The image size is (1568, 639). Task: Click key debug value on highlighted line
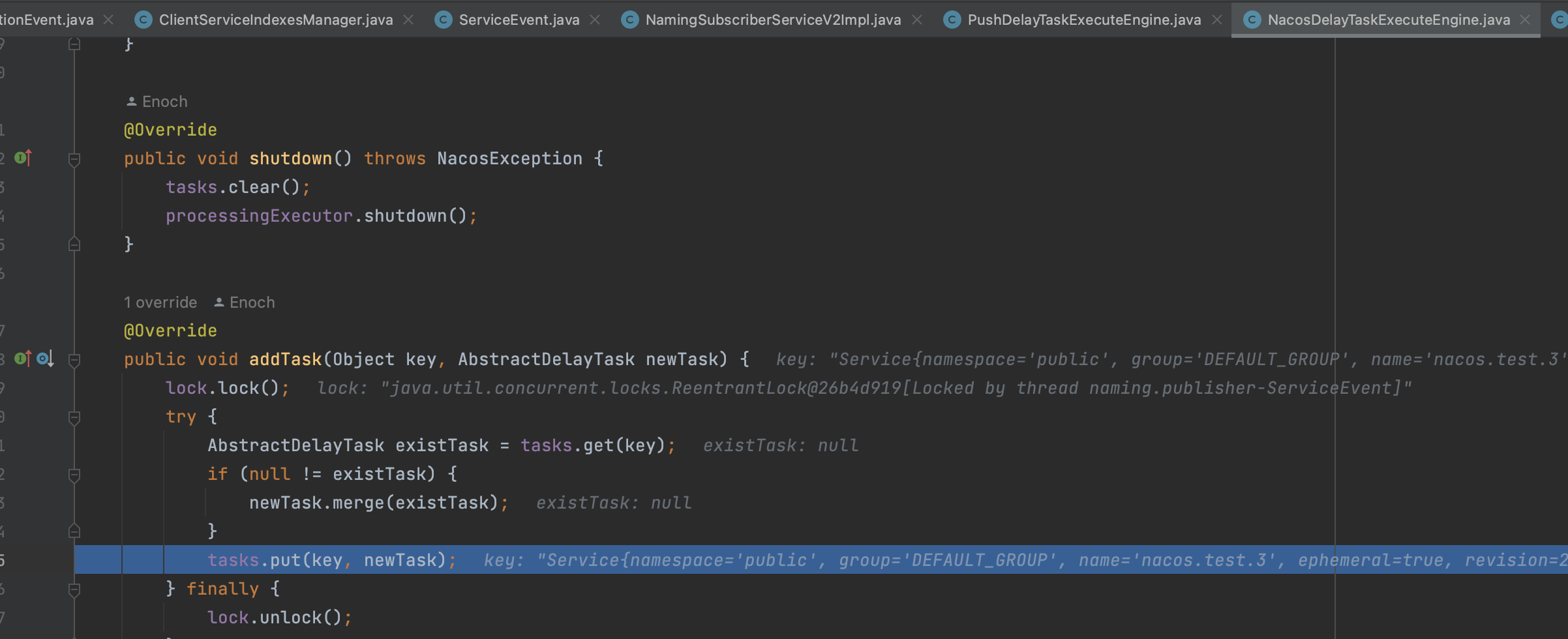(x=1025, y=560)
